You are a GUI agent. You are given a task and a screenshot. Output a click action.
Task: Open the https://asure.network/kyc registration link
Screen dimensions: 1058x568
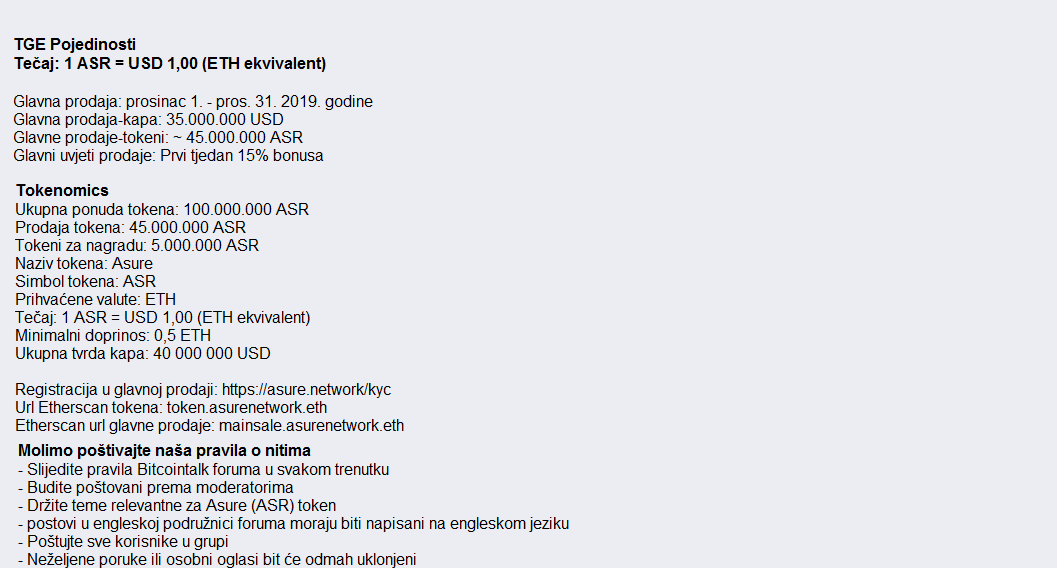coord(306,390)
